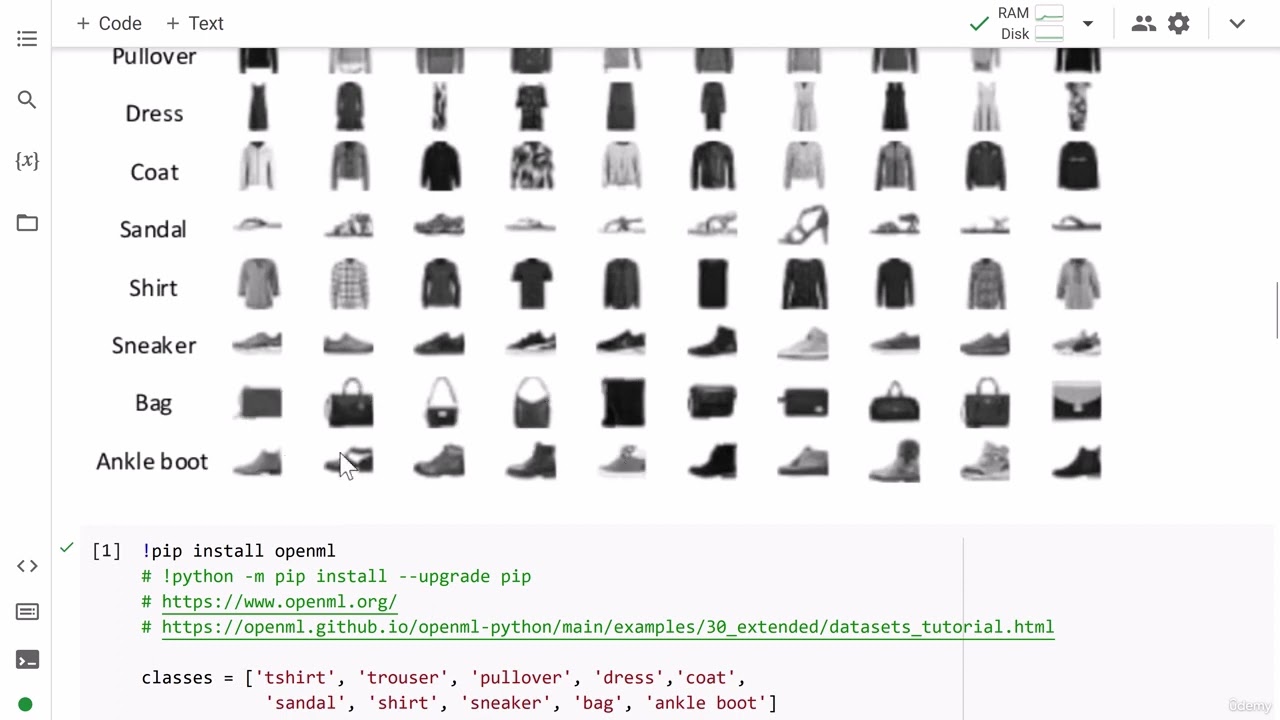This screenshot has width=1280, height=720.
Task: Open the https://www.openml.org/ link
Action: click(x=279, y=602)
